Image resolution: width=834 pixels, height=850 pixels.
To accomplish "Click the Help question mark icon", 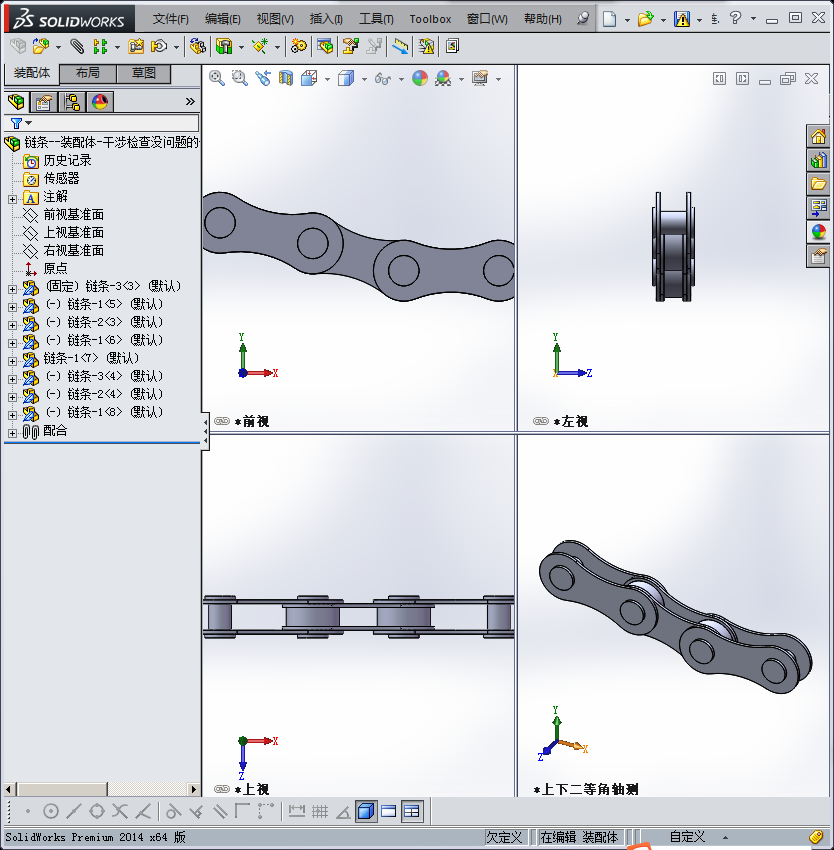I will pos(735,18).
